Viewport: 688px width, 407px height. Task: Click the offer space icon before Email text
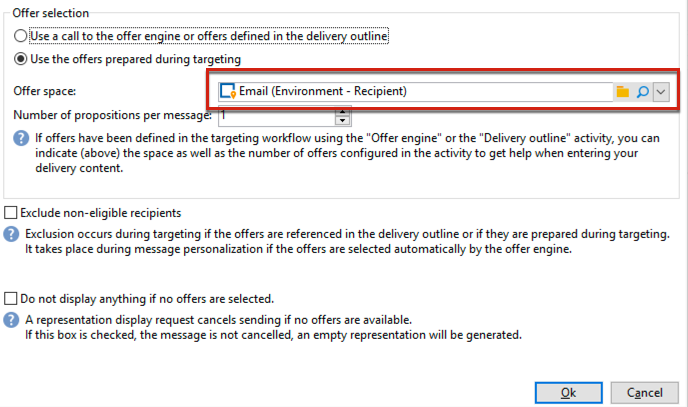click(227, 91)
